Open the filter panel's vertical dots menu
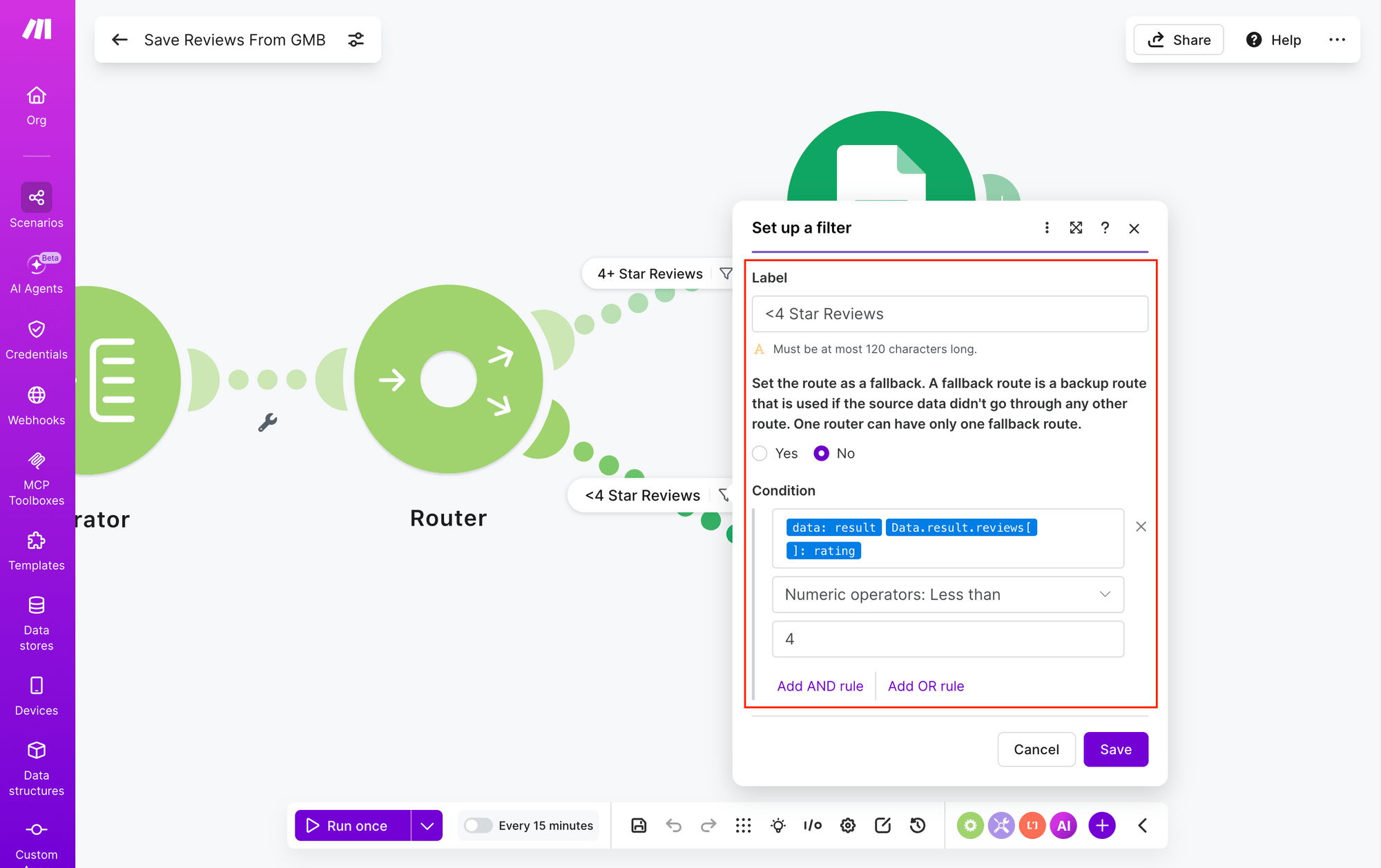Image resolution: width=1381 pixels, height=868 pixels. pos(1047,228)
